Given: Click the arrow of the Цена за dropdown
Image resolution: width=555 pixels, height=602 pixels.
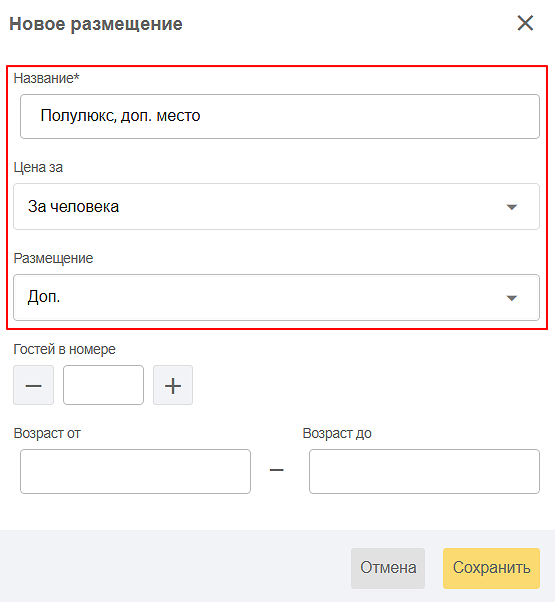Looking at the screenshot, I should (512, 207).
